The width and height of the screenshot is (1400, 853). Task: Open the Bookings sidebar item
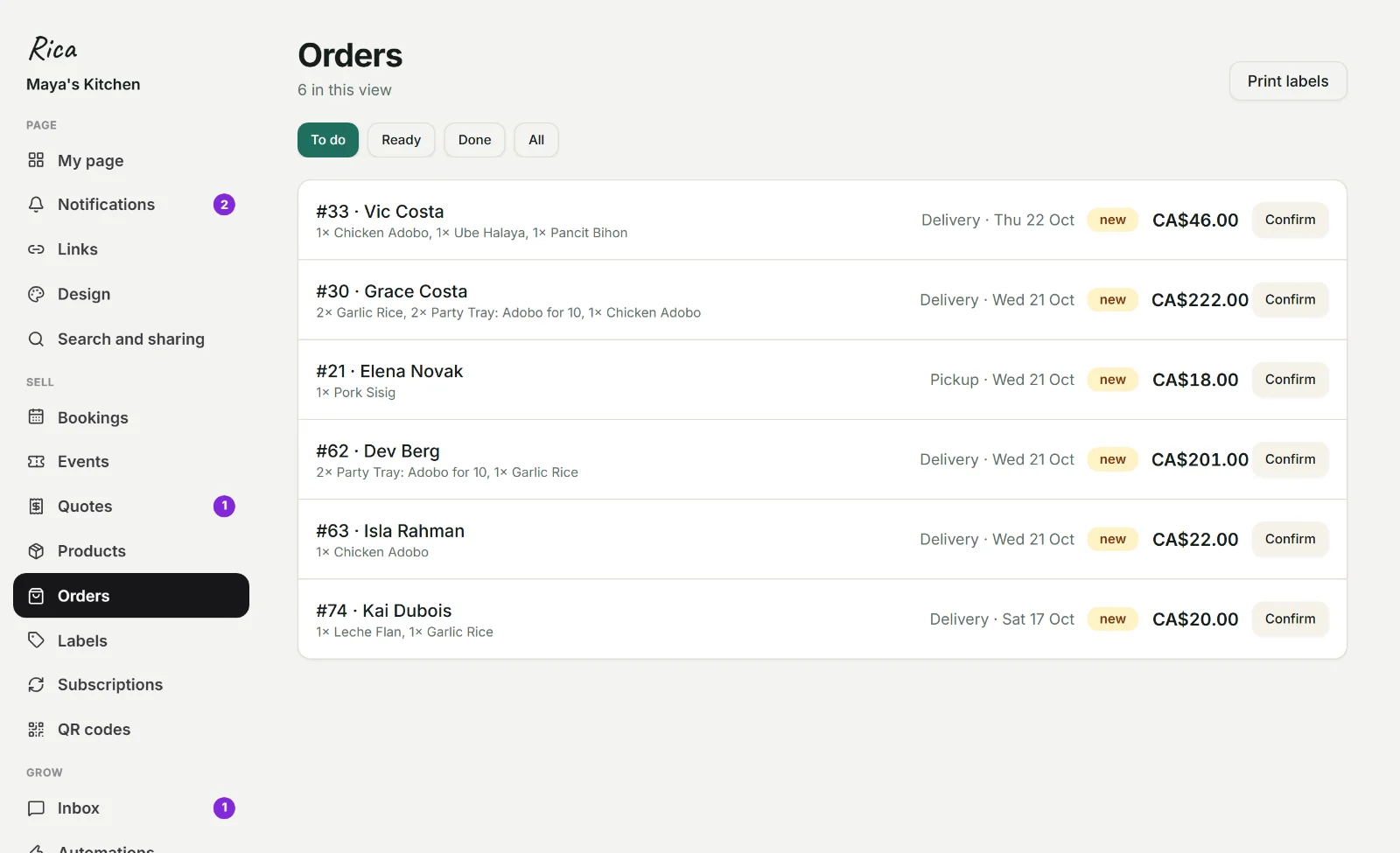point(131,417)
